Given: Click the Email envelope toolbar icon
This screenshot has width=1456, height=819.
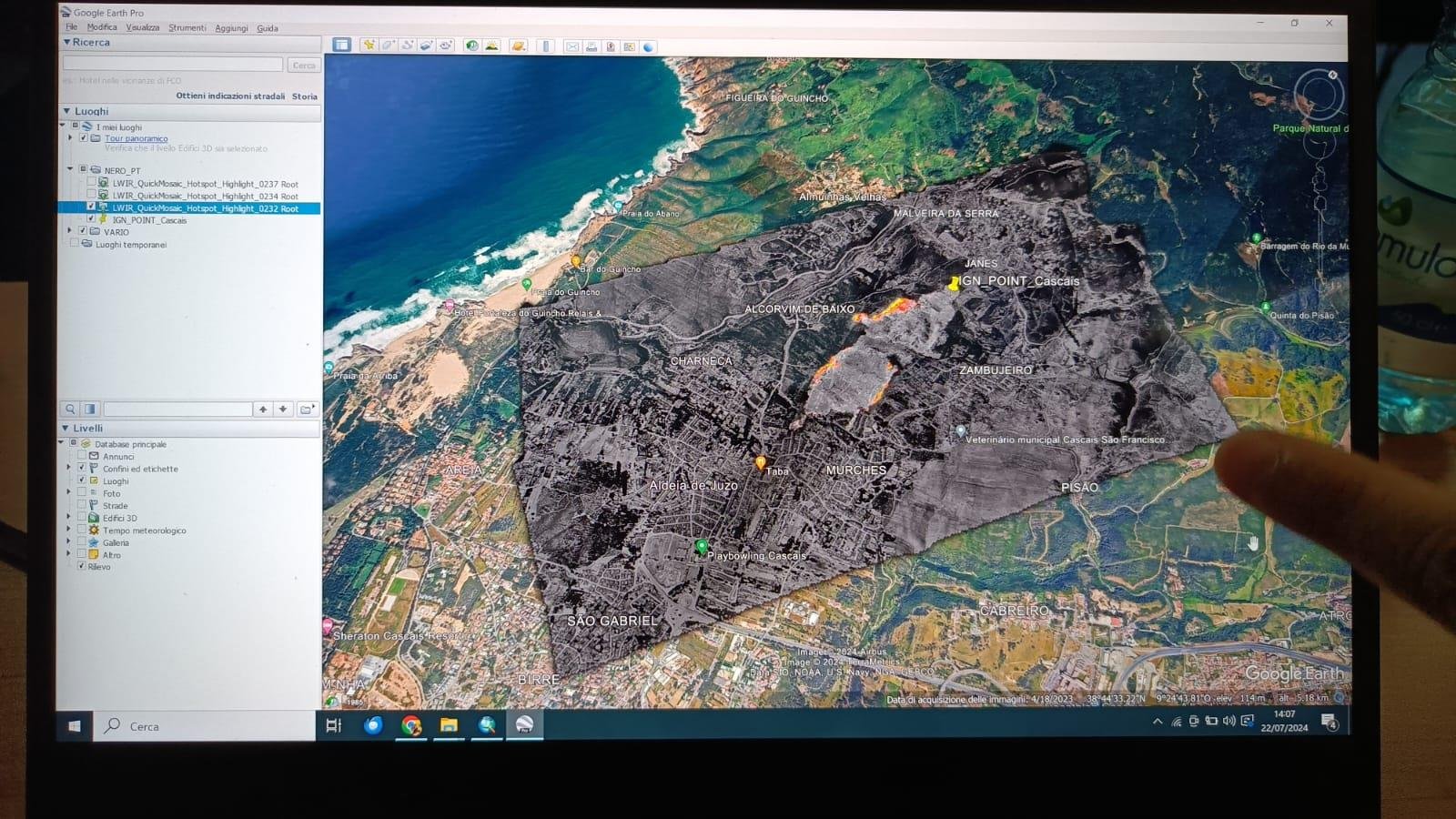Looking at the screenshot, I should click(x=572, y=46).
